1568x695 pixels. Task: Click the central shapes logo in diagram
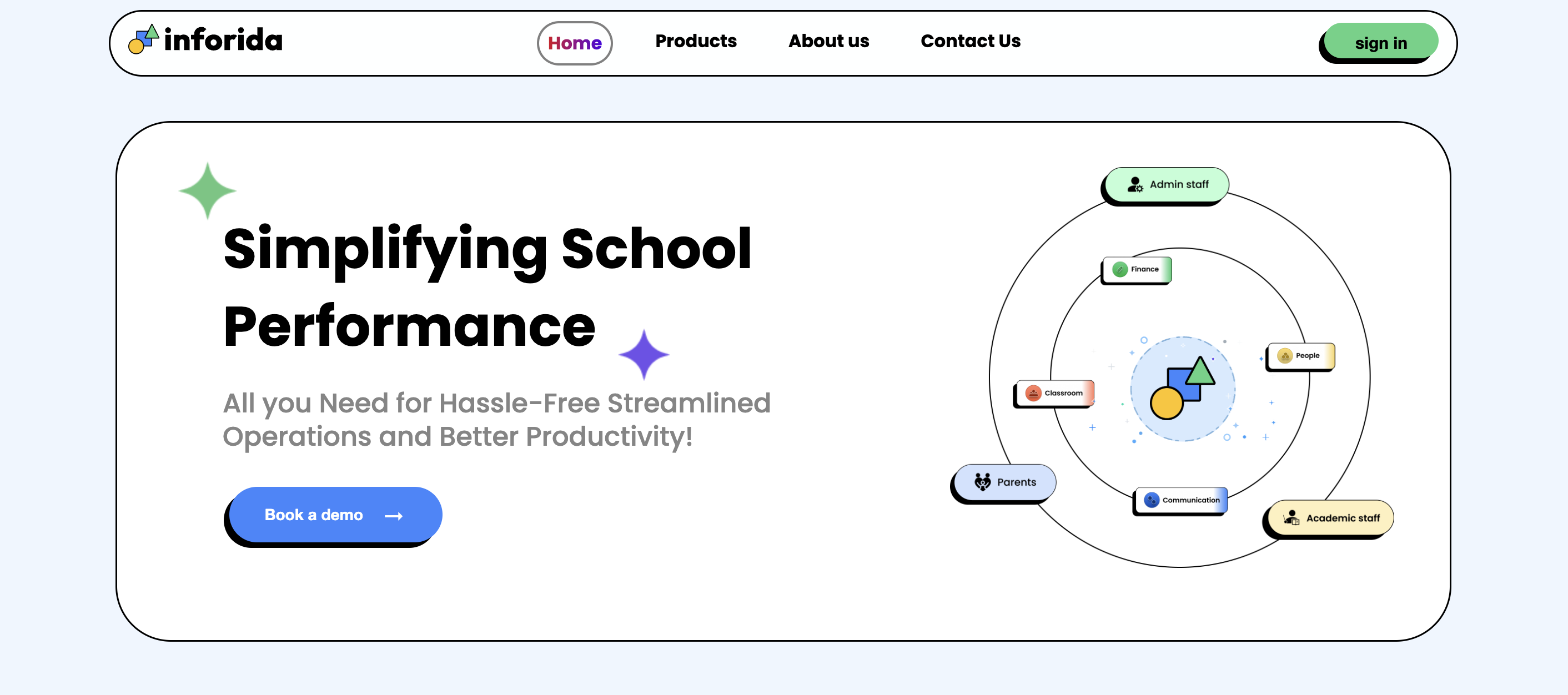click(1182, 388)
